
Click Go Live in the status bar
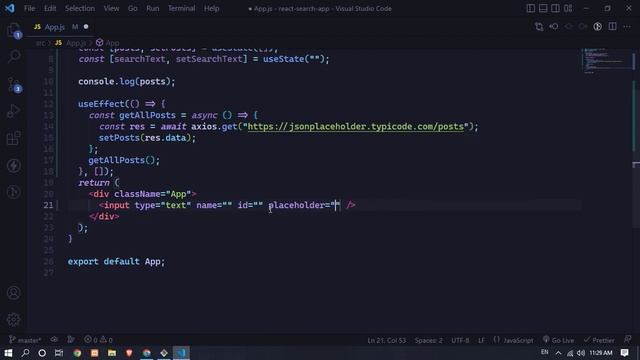[x=558, y=340]
